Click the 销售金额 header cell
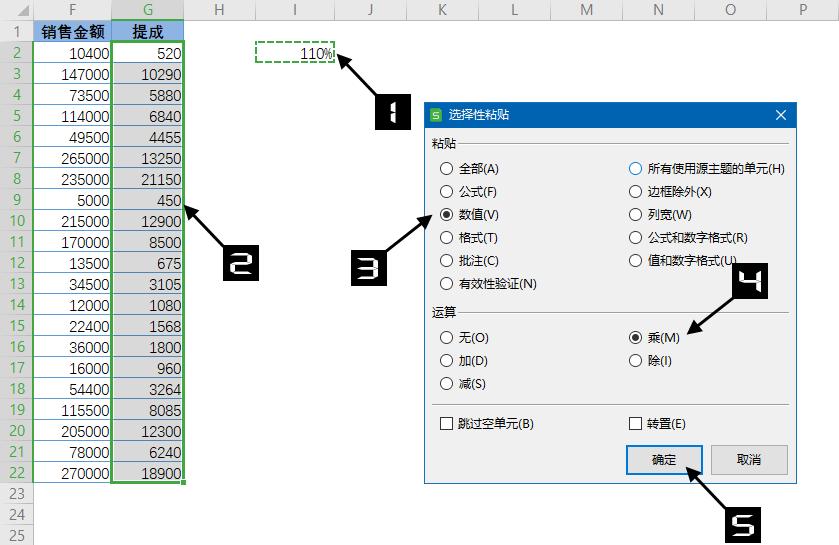The height and width of the screenshot is (545, 839). (x=72, y=32)
